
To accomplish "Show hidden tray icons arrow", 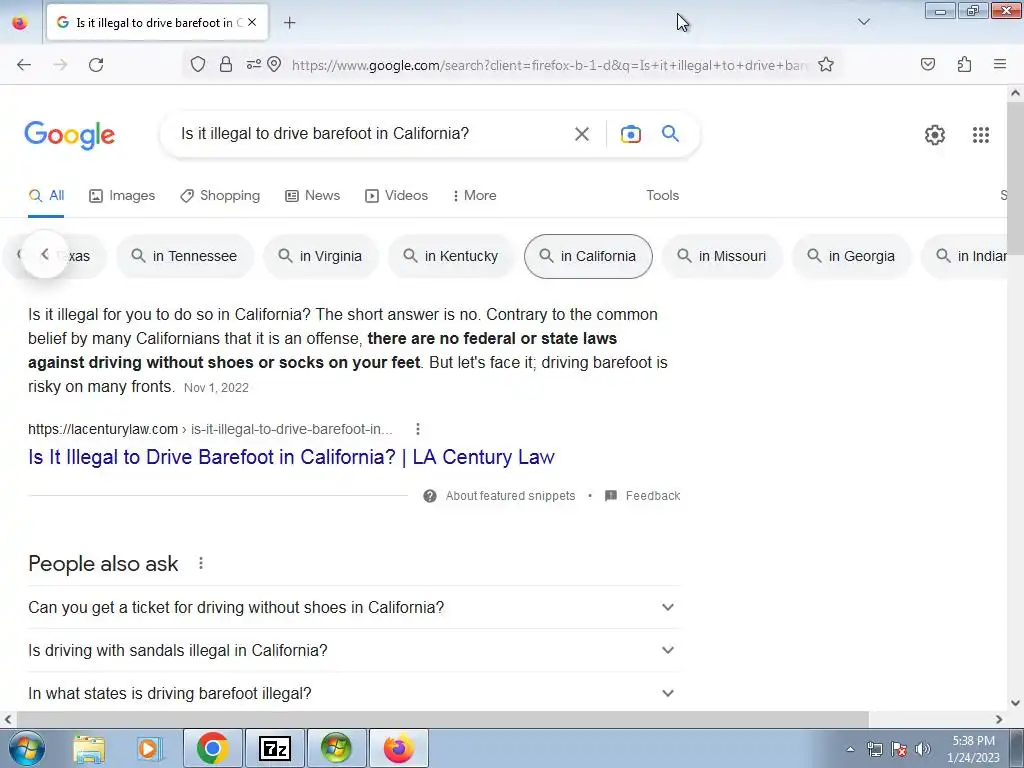I will [x=850, y=750].
